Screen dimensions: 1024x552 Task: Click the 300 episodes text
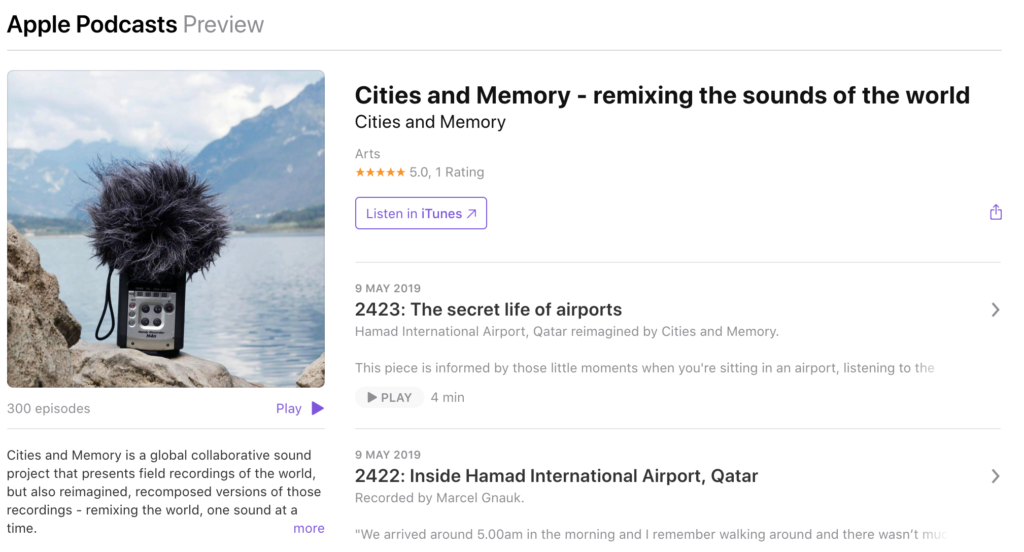coord(48,408)
